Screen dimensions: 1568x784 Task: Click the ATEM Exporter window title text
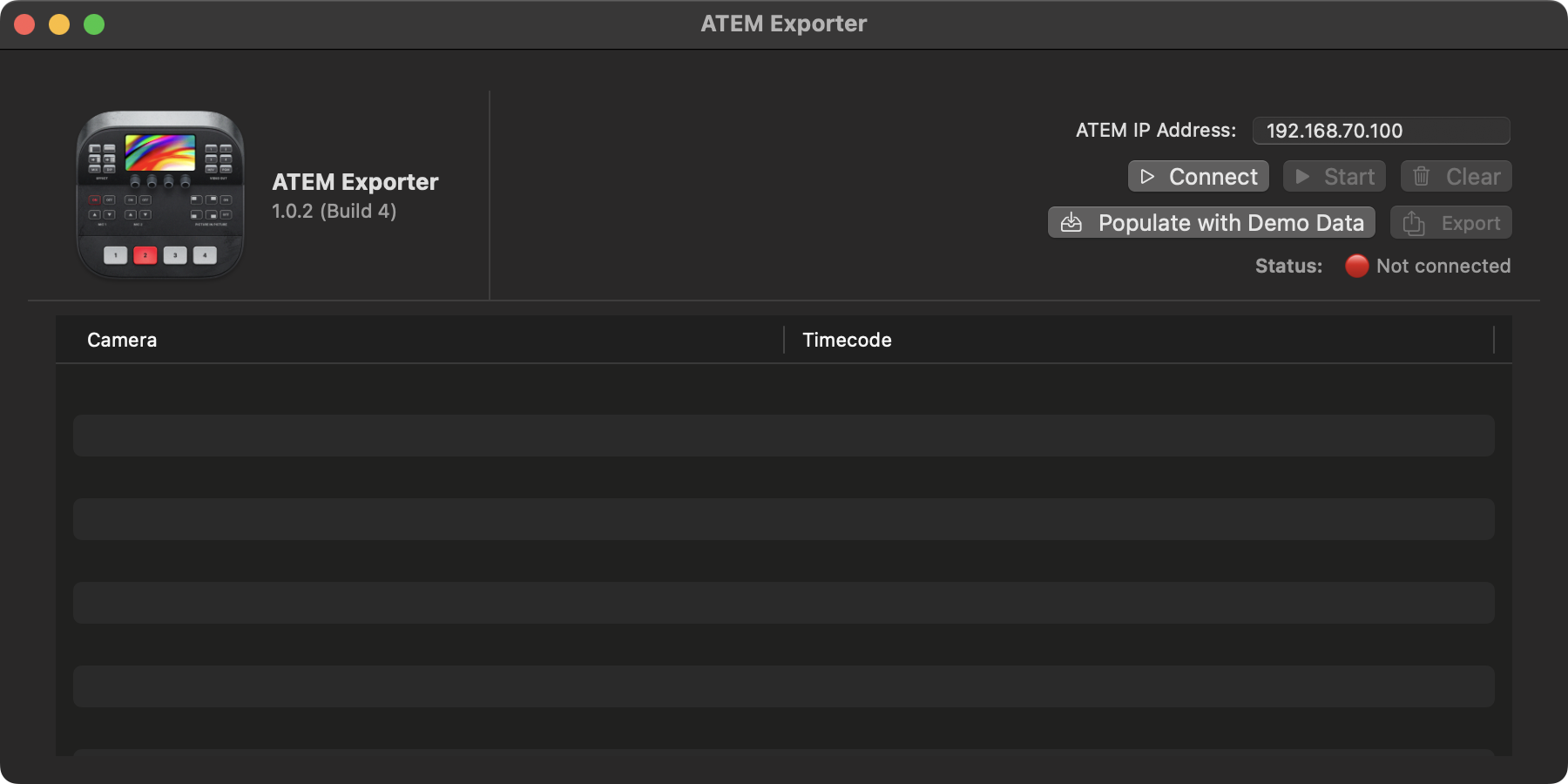[x=783, y=24]
